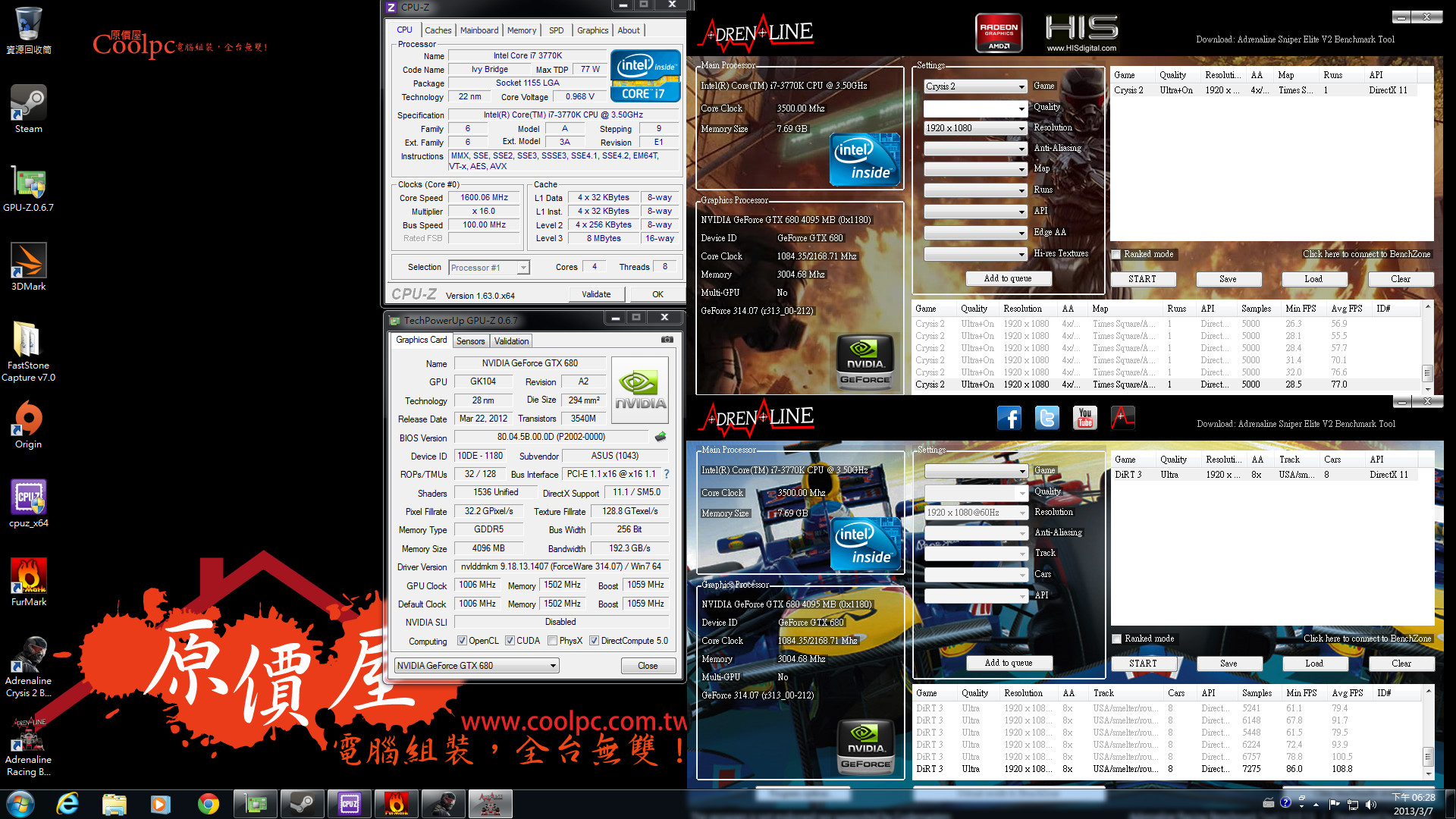1456x819 pixels.
Task: Toggle the DirectCompute 5.0 checkbox
Action: [x=594, y=641]
